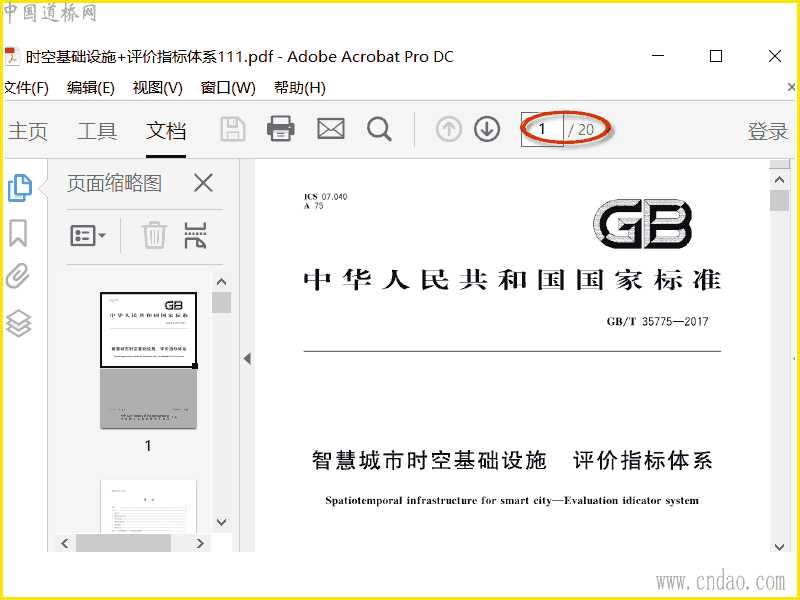Viewport: 800px width, 600px height.
Task: Open the Bookmarks sidebar icon
Action: pos(18,233)
